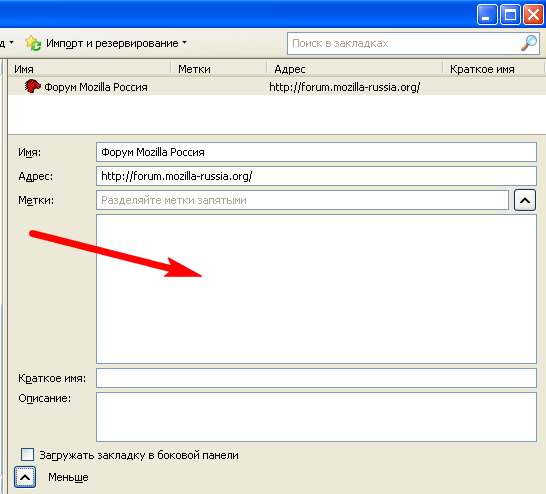Maximize the library window
This screenshot has width=546, height=494.
coord(510,15)
